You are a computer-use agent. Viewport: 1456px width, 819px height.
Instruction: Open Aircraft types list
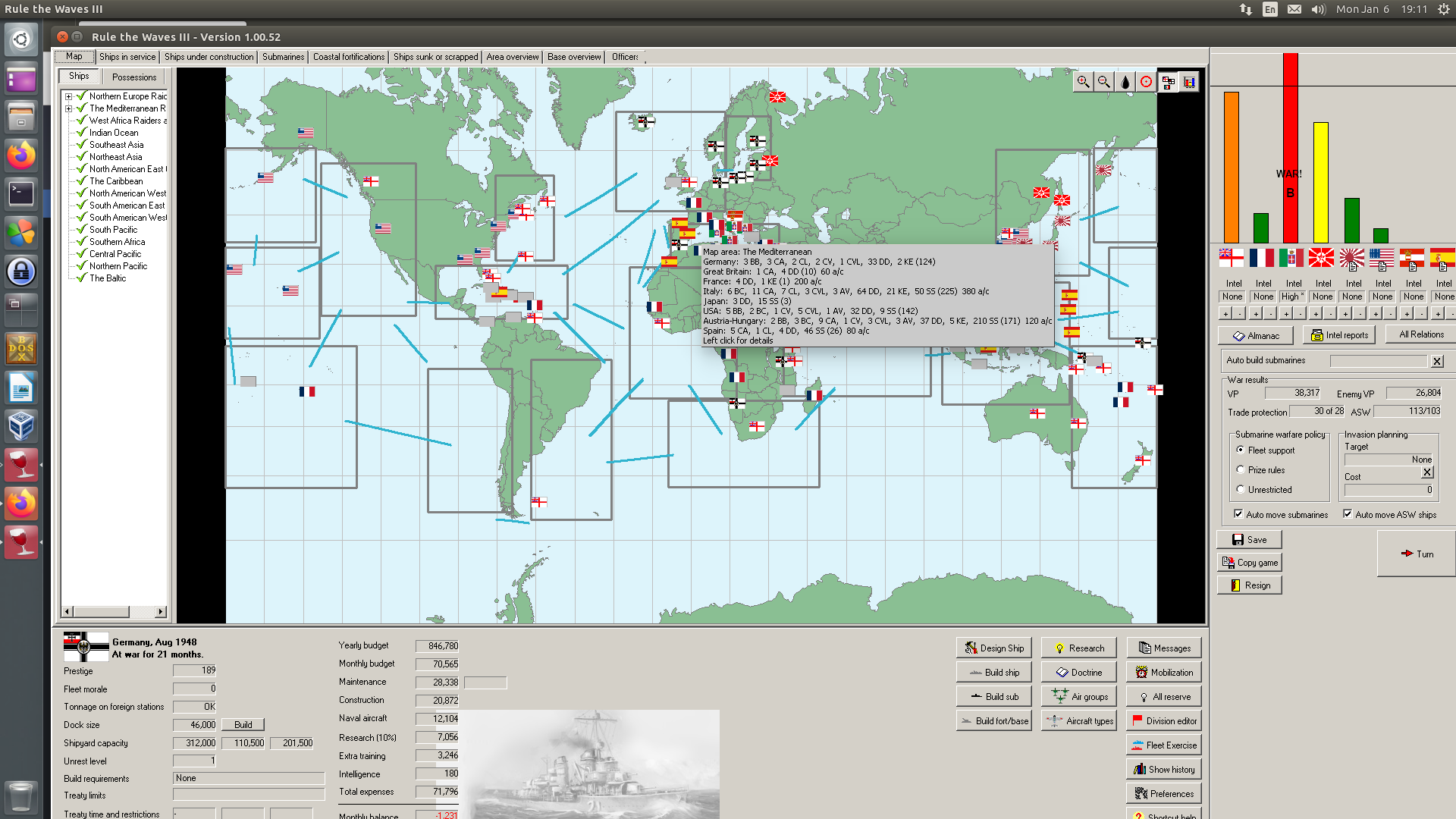click(1079, 721)
